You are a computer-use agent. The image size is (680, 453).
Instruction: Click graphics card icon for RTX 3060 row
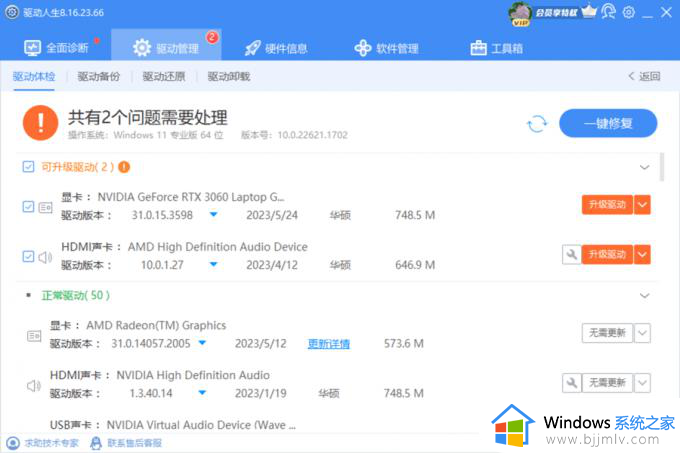coord(46,208)
